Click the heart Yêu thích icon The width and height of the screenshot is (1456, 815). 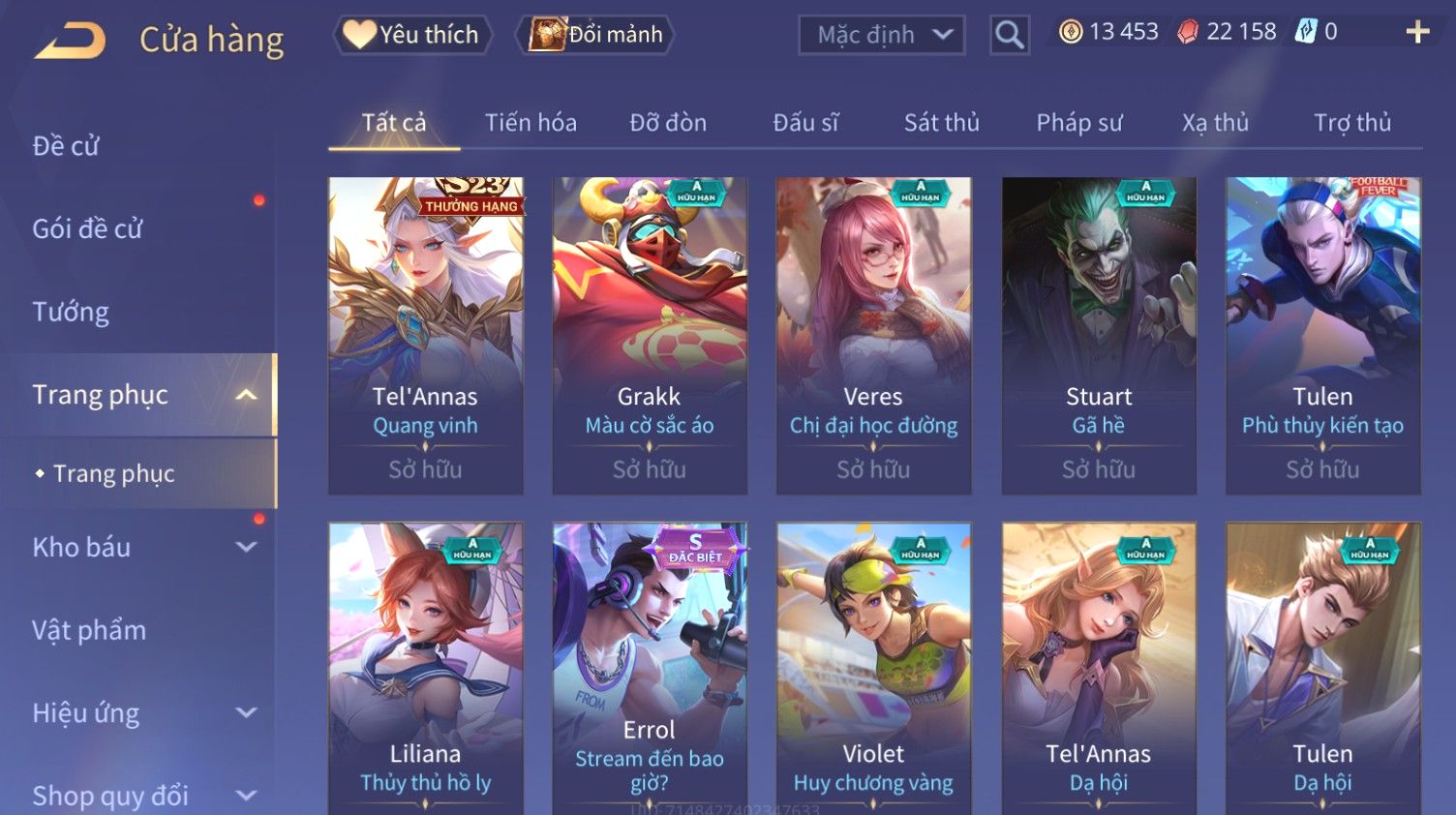pyautogui.click(x=359, y=35)
